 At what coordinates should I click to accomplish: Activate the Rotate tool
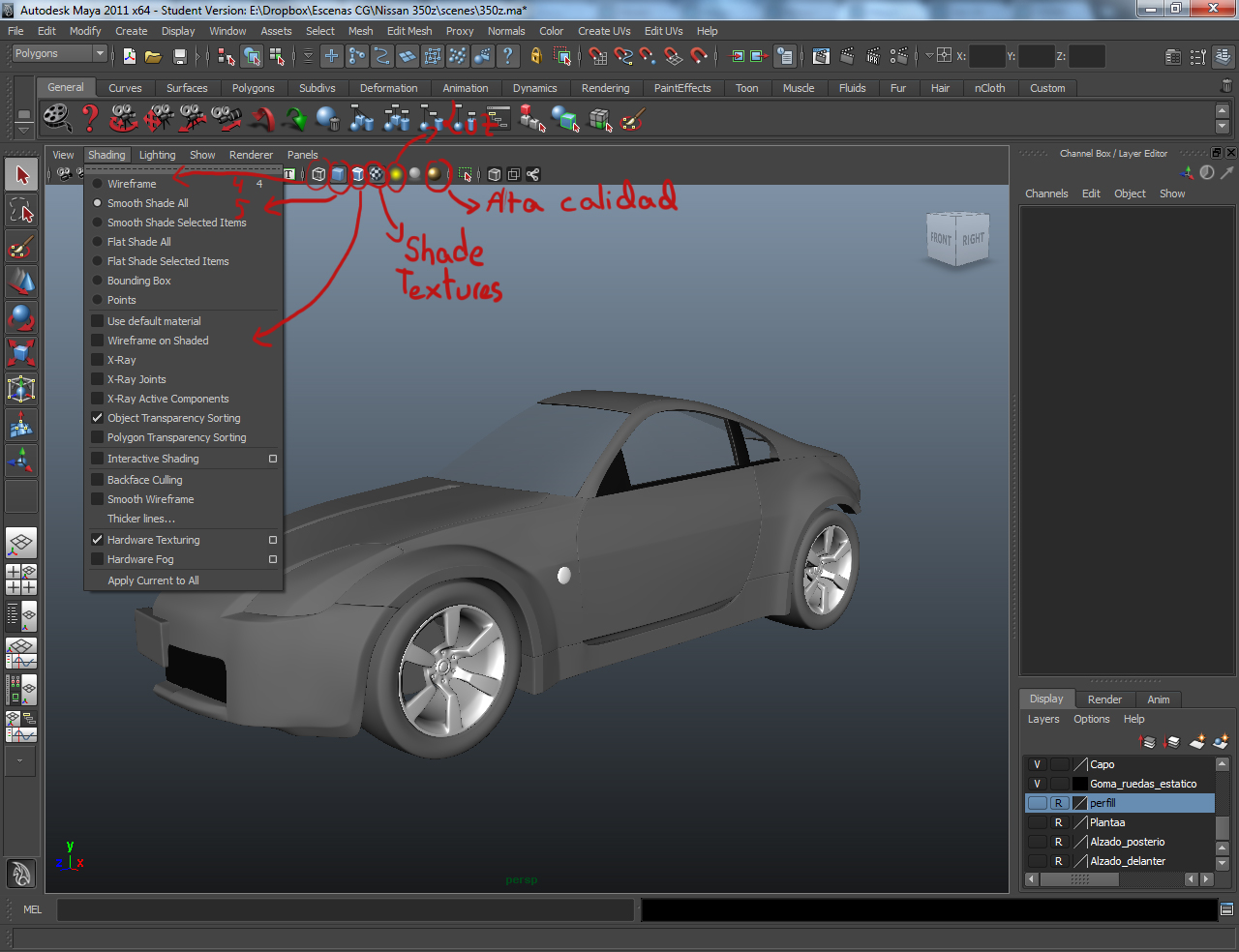tap(21, 317)
